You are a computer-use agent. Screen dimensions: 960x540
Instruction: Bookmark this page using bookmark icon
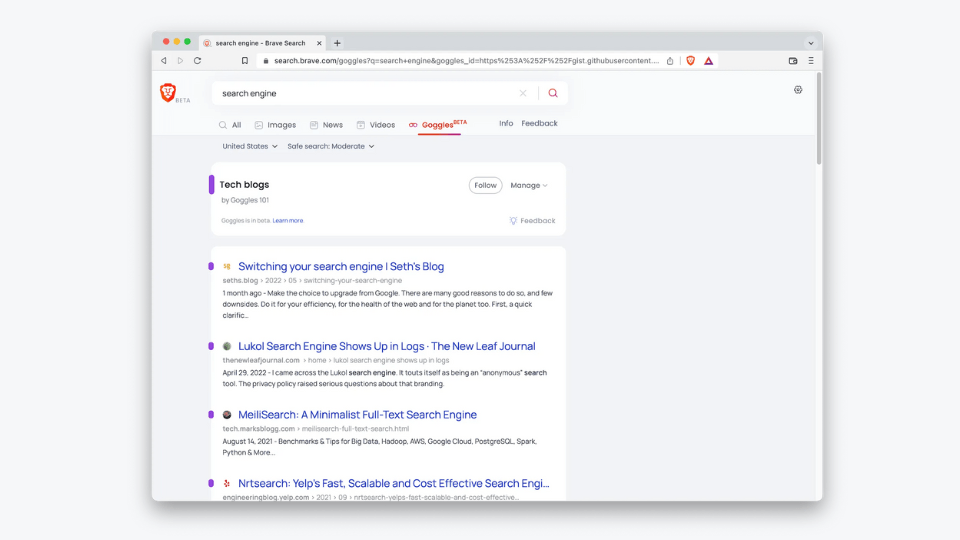(244, 61)
